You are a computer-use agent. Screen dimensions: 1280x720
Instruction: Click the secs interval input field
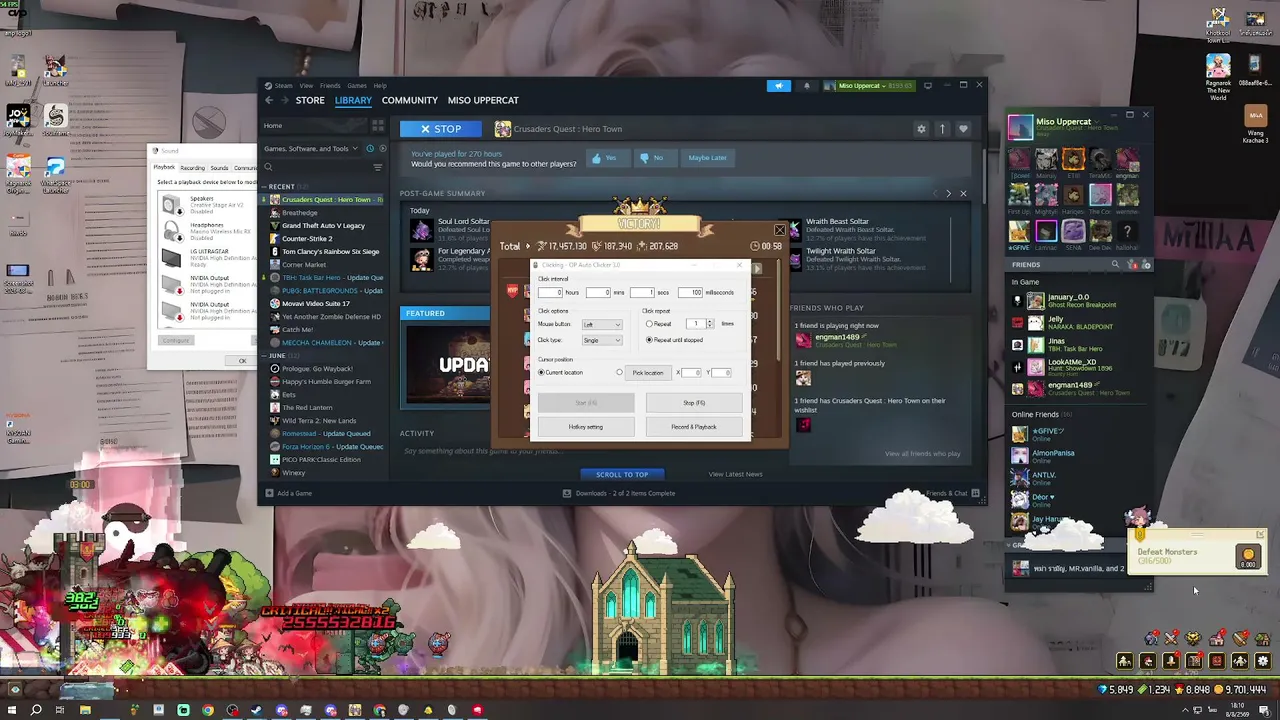(642, 293)
